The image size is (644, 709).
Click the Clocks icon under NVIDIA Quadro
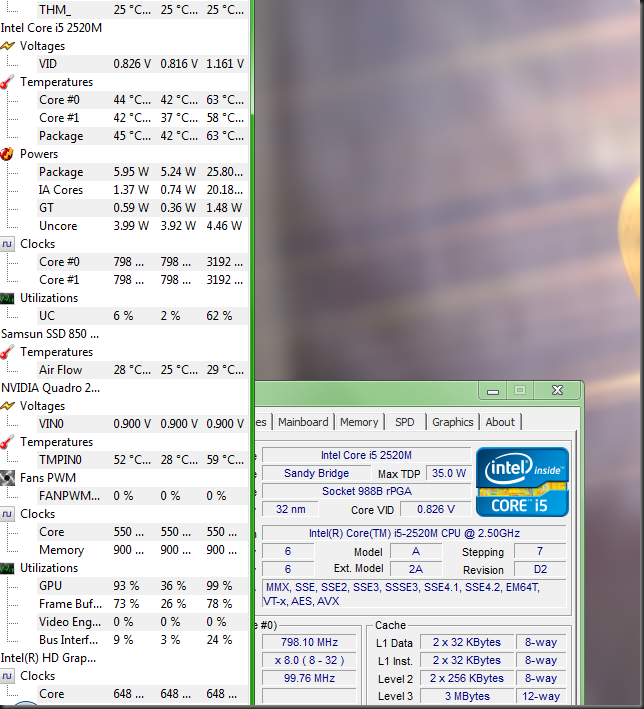coord(7,514)
